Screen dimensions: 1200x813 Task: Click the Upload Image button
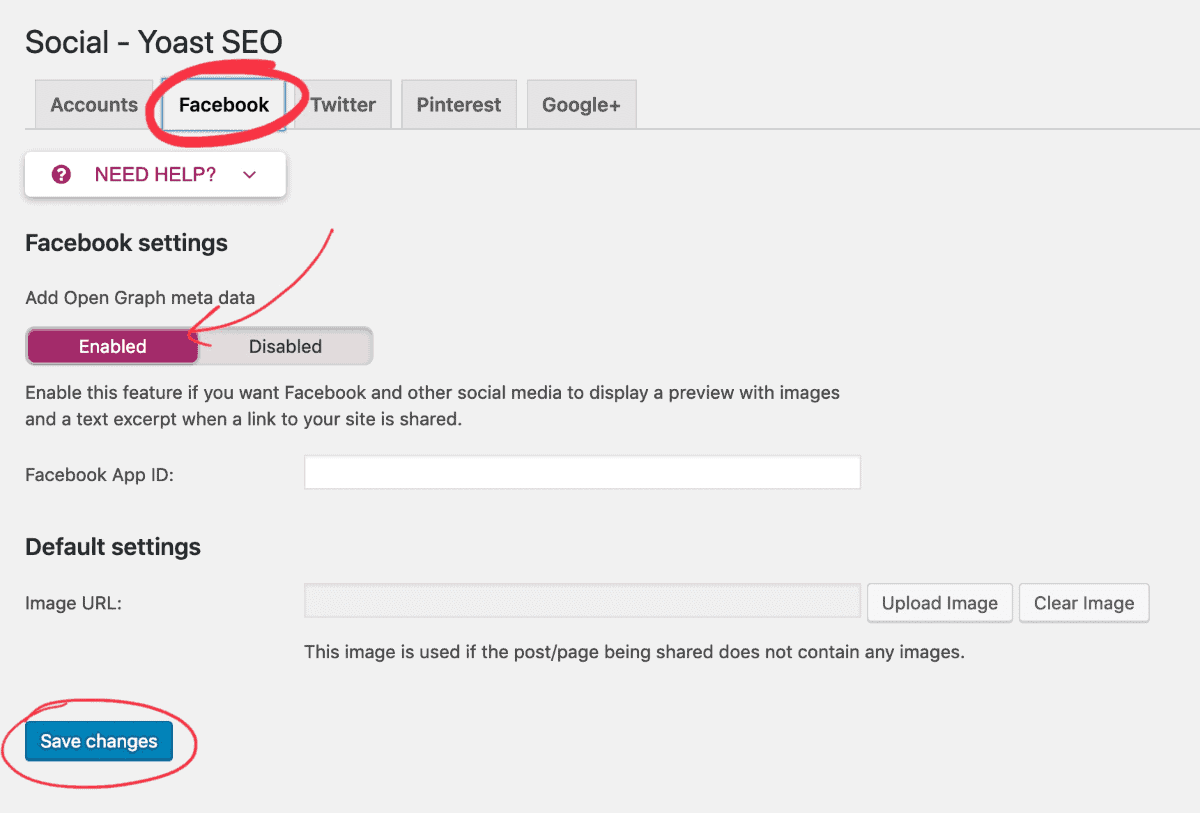(940, 603)
